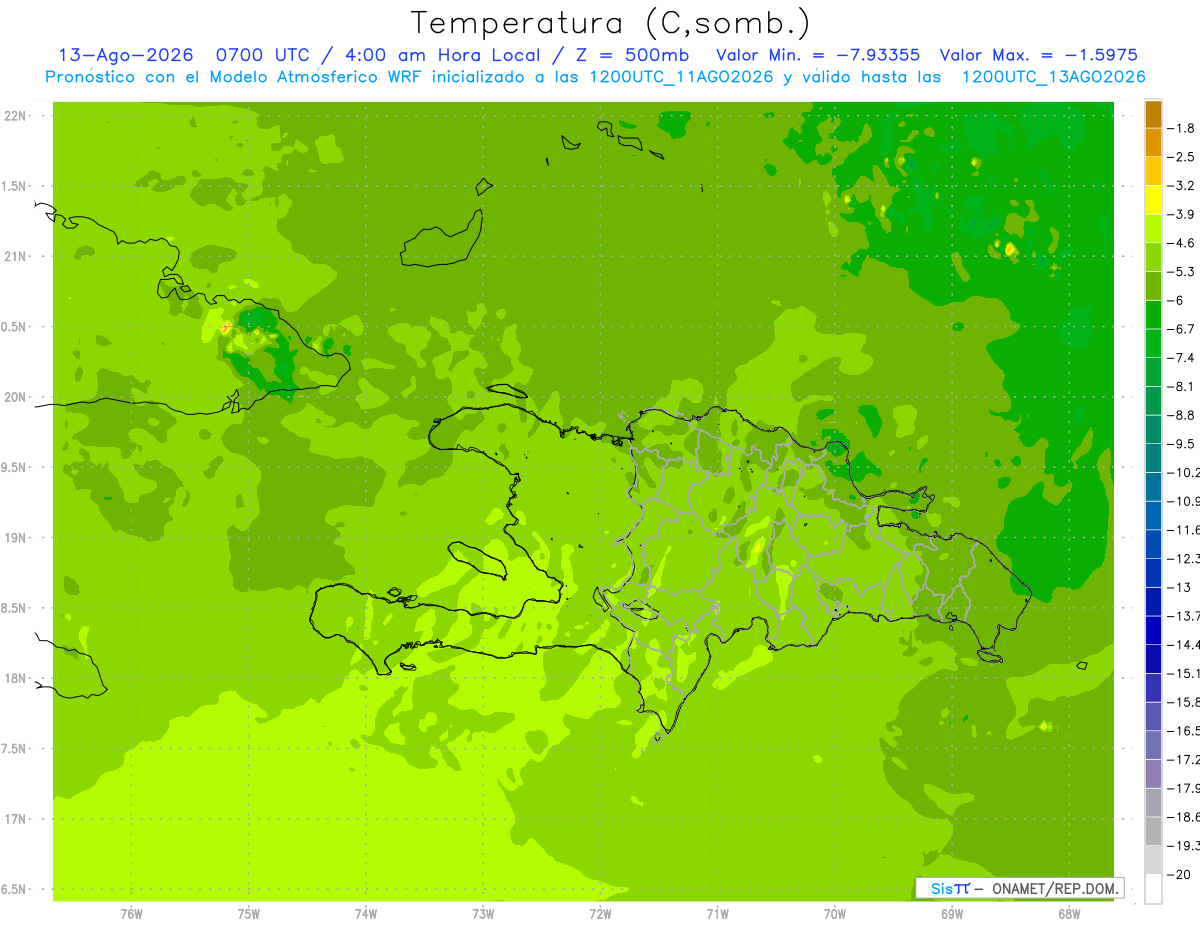Click the '-12.3' colorbar value

pos(1185,558)
